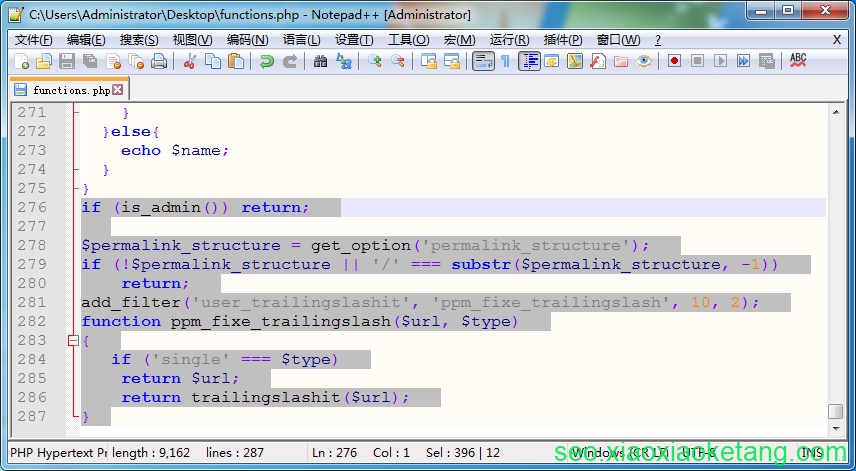Screen dimensions: 856x471
Task: Click the Close document toolbar icon
Action: (x=113, y=61)
